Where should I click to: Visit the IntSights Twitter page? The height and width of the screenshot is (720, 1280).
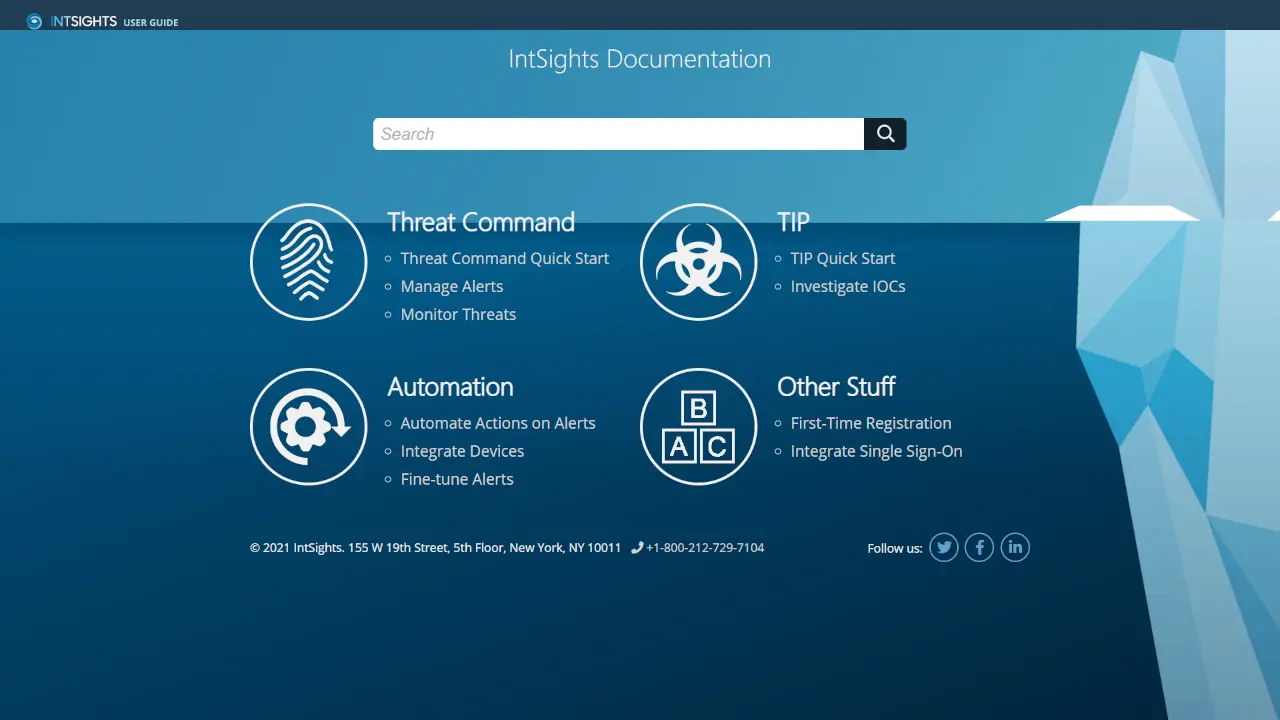[x=944, y=547]
